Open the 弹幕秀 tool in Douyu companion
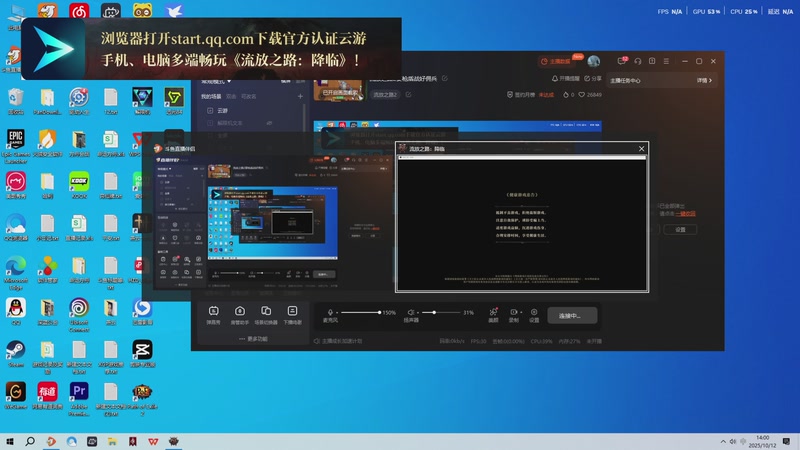 point(213,315)
